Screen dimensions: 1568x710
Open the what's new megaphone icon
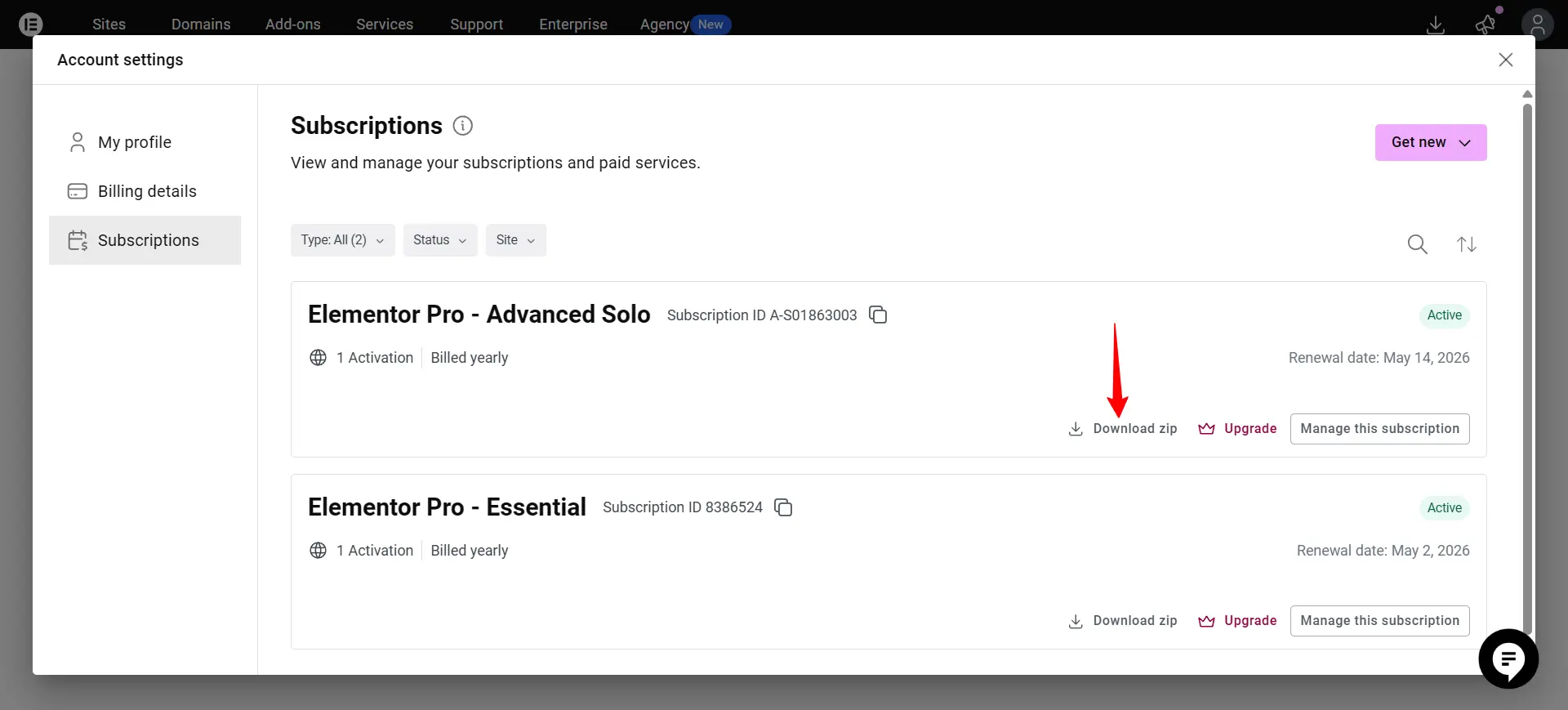1486,25
